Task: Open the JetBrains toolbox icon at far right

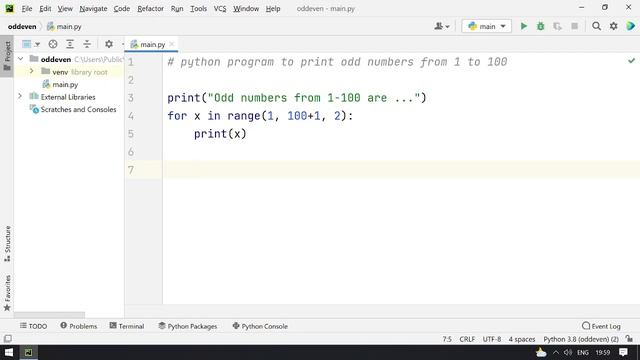Action: pos(631,26)
